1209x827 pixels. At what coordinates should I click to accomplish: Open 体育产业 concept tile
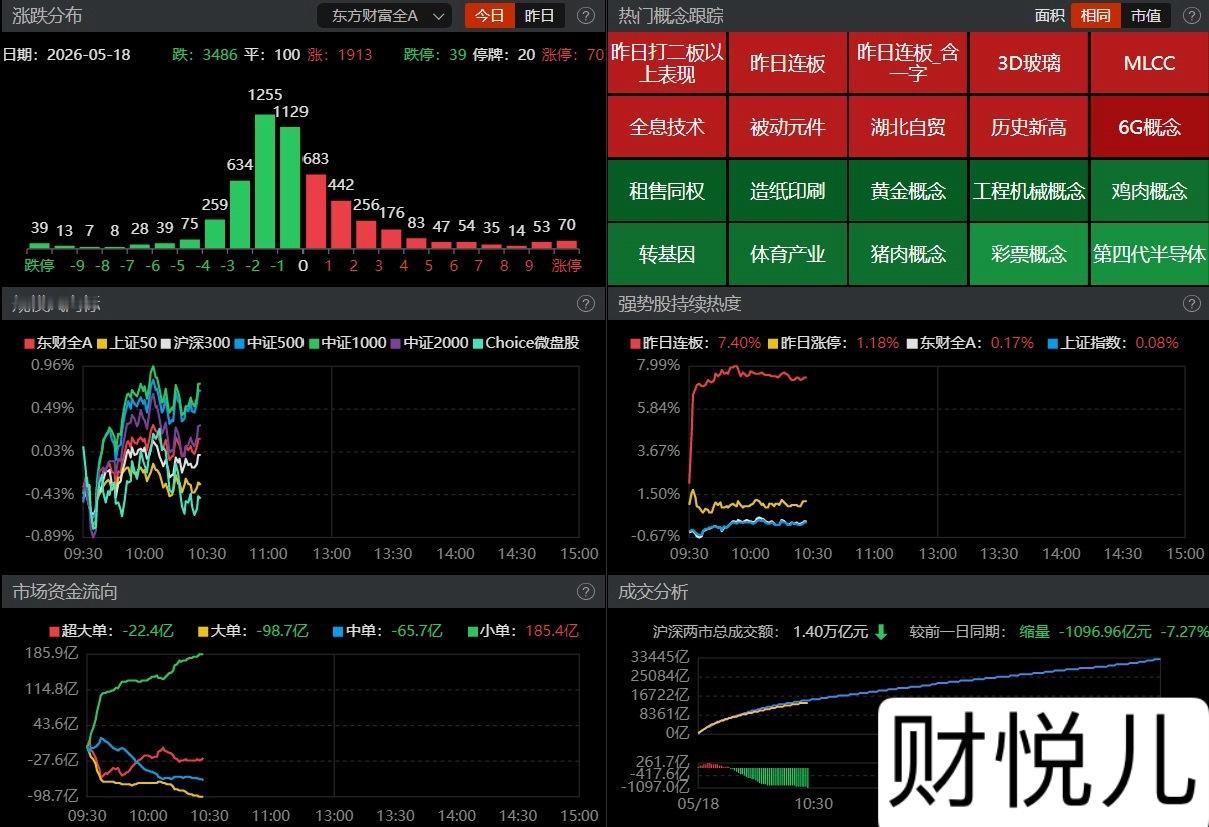pyautogui.click(x=788, y=254)
